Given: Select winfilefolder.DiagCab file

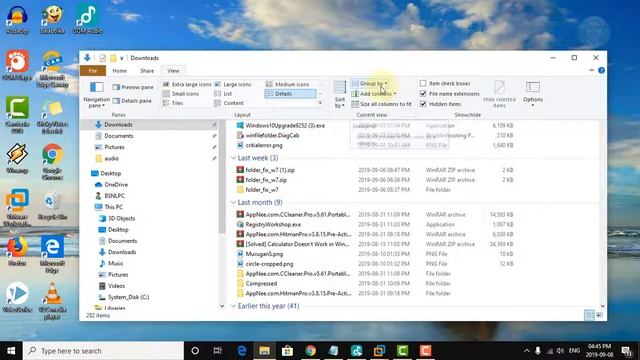Looking at the screenshot, I should [x=272, y=136].
